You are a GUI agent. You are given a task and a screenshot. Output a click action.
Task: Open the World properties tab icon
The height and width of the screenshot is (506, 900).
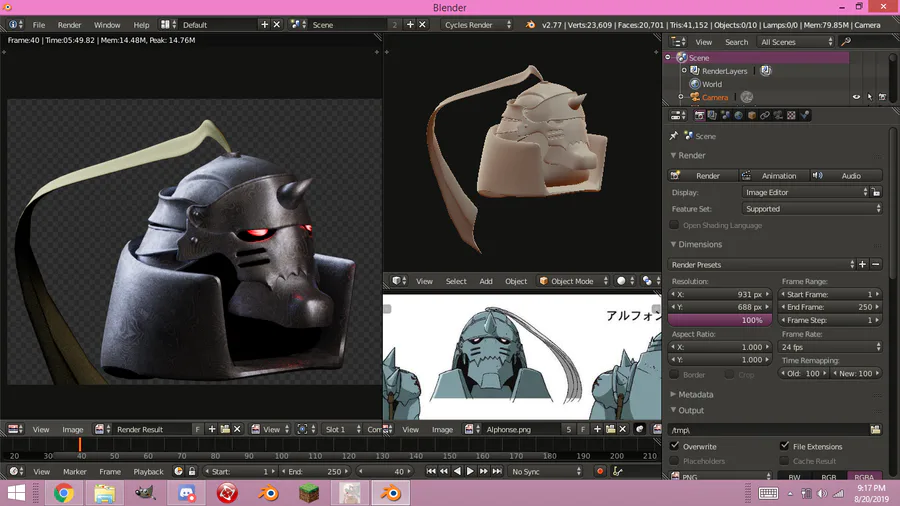pos(738,115)
